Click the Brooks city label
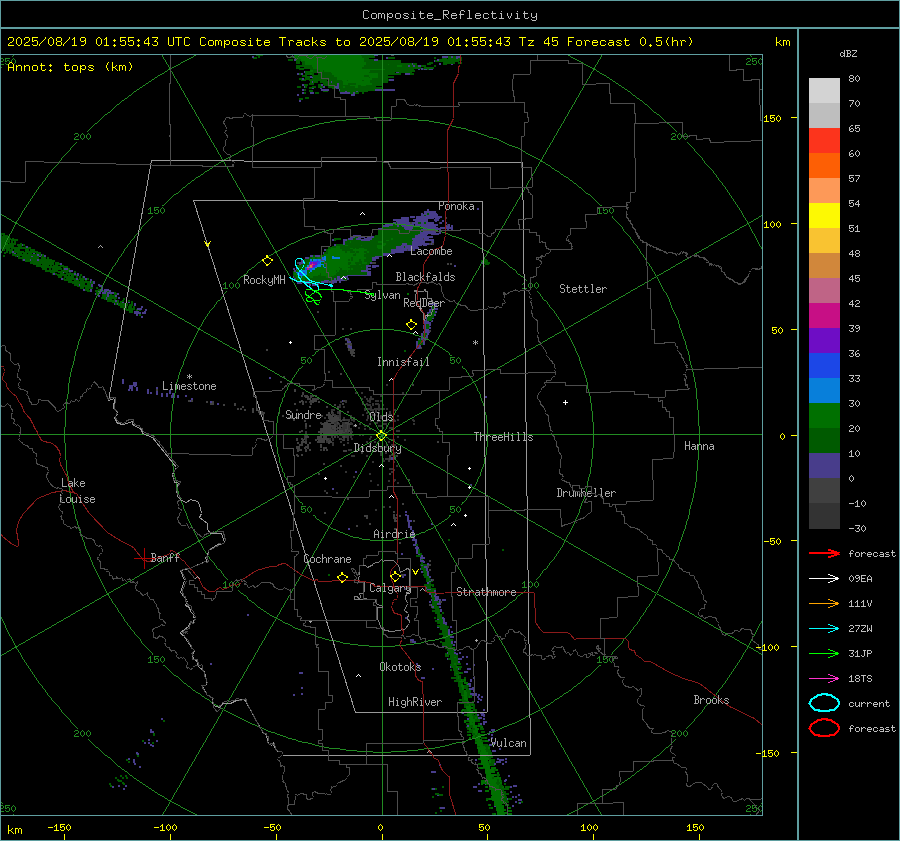This screenshot has width=900, height=841. pos(711,700)
